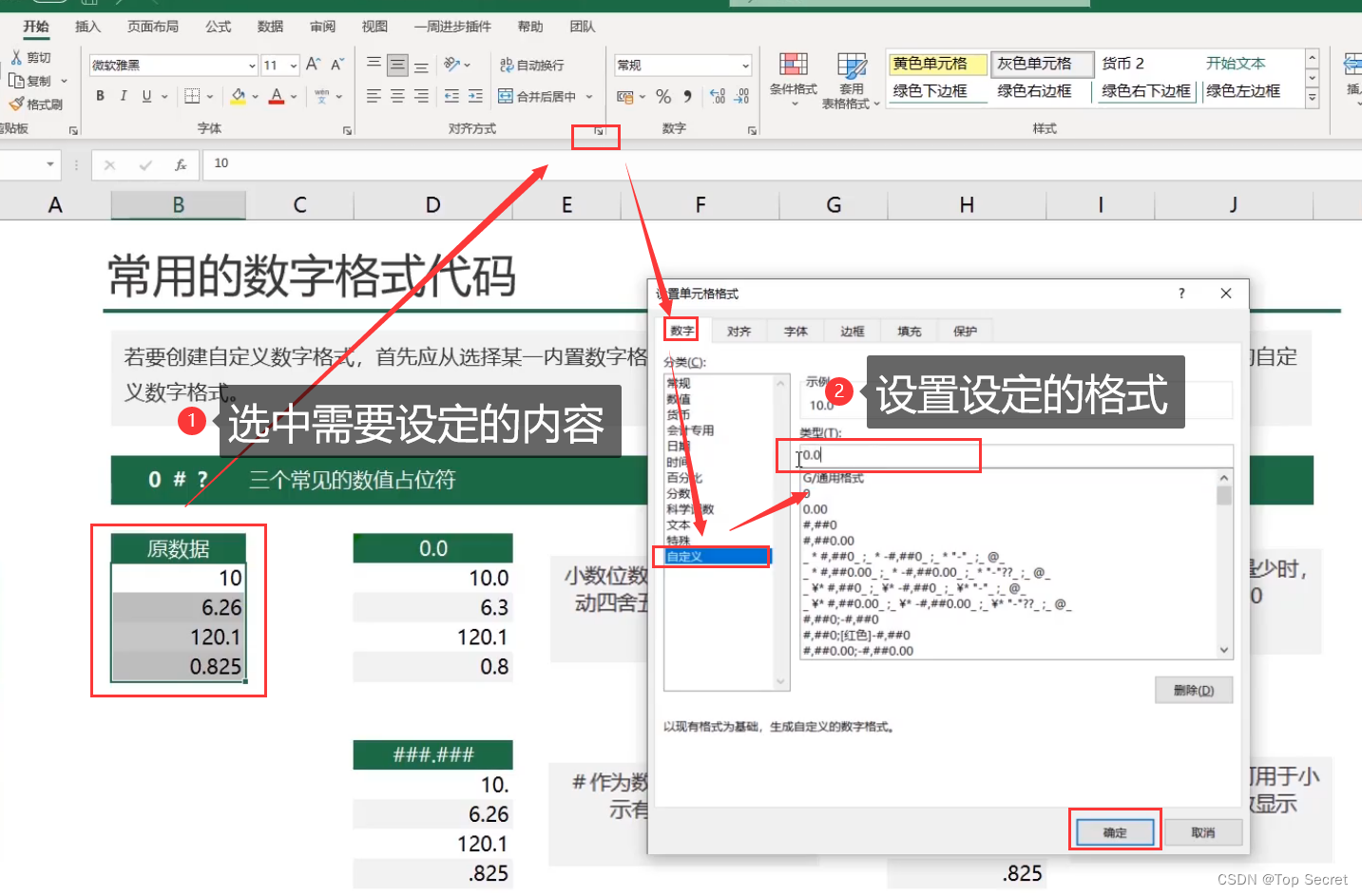The width and height of the screenshot is (1362, 896).
Task: Click Cancel (取消) in Format Cells dialog
Action: (1203, 833)
